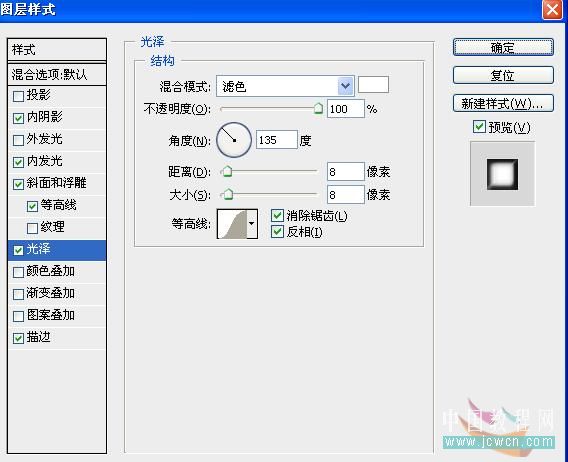Select the 样式 styles header item

click(x=57, y=50)
